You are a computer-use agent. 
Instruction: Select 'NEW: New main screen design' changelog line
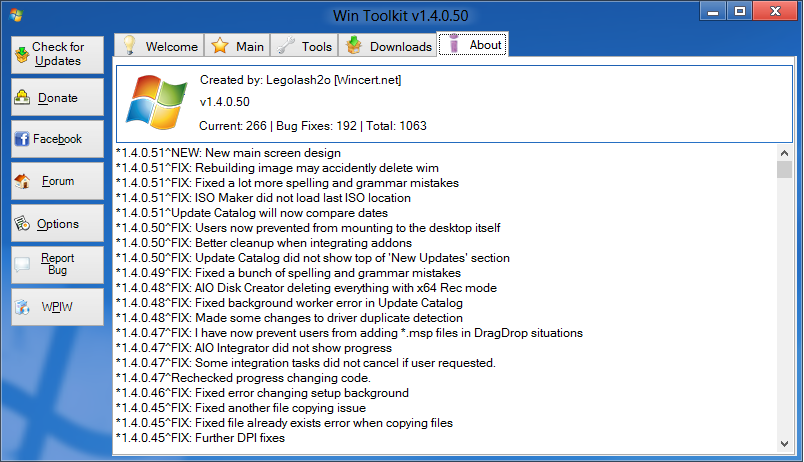(228, 153)
